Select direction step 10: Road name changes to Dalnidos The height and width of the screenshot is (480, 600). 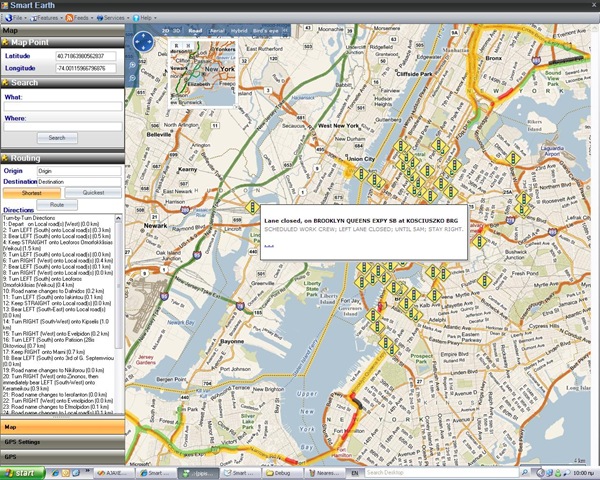(53, 291)
